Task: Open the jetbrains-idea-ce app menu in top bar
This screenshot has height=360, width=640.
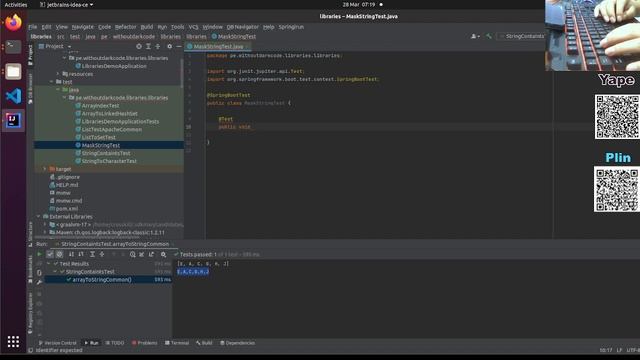Action: click(x=67, y=4)
